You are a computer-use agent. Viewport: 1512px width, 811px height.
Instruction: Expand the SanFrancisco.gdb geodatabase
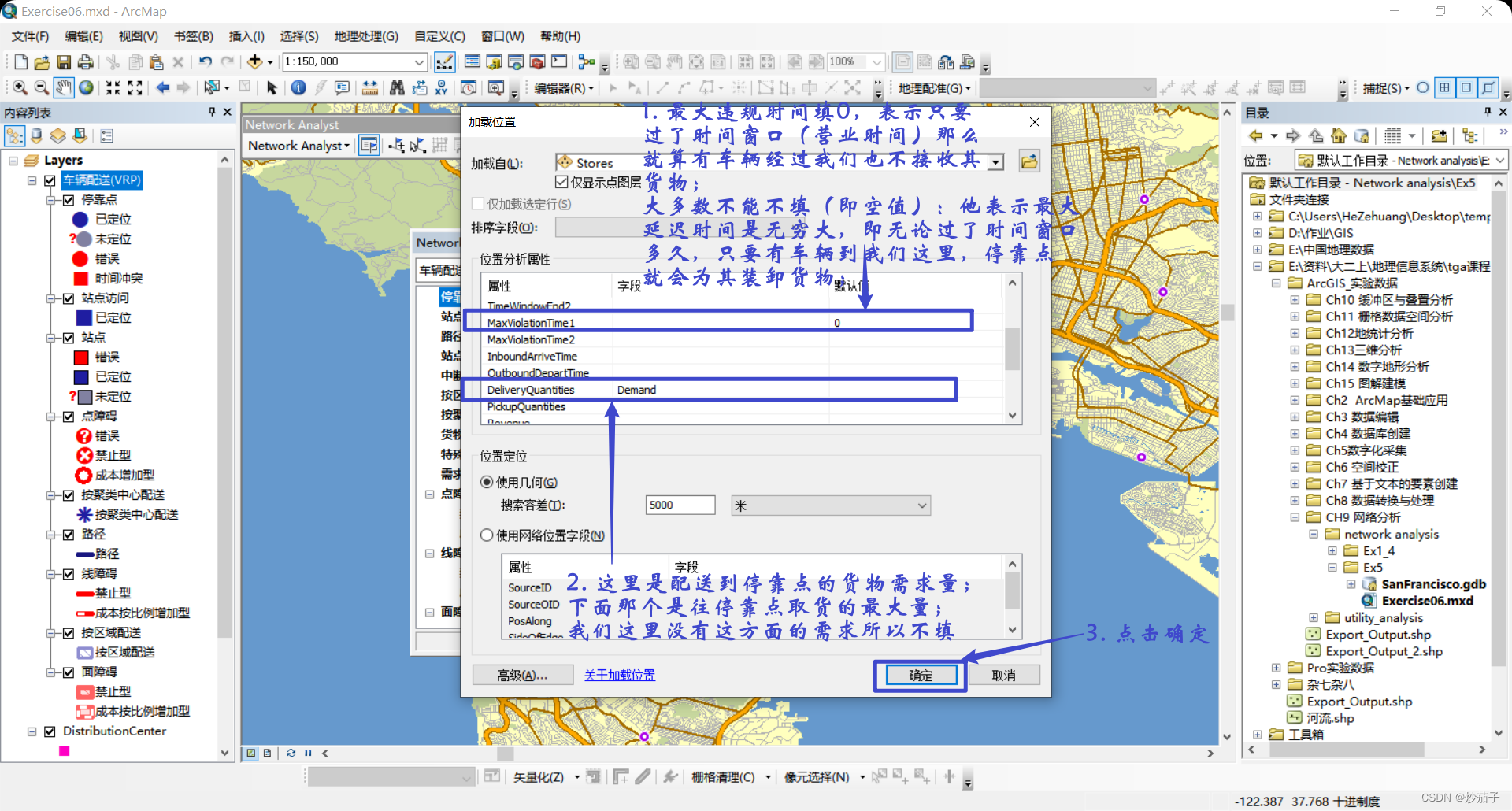pos(1352,583)
